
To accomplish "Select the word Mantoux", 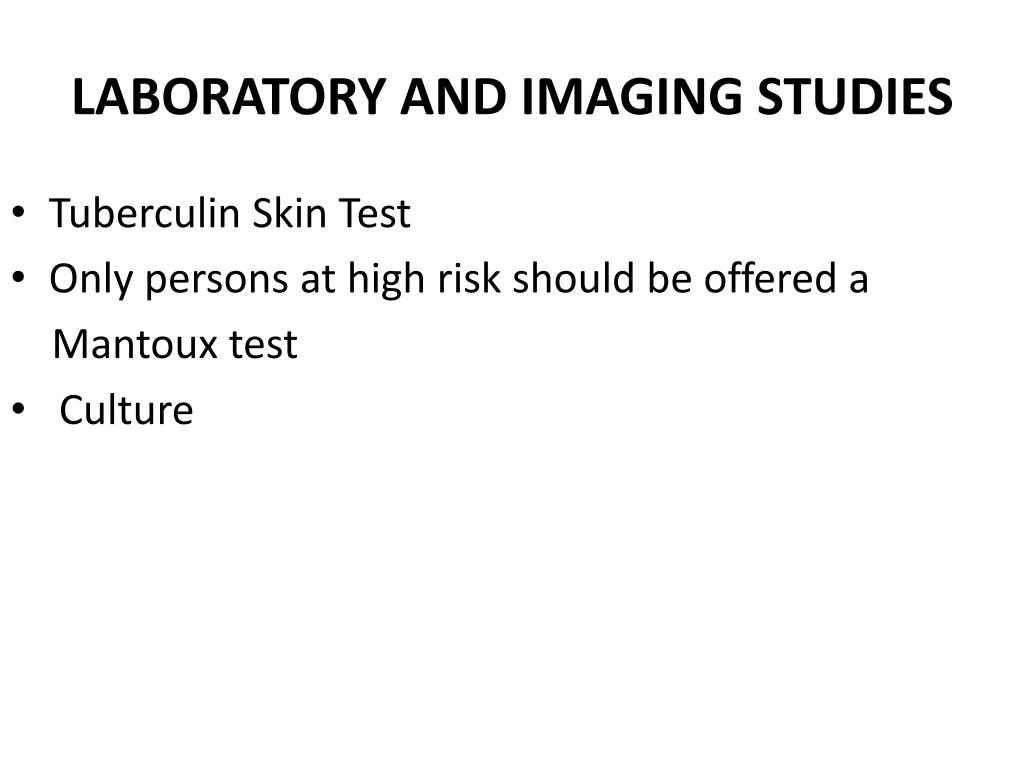I will (x=135, y=344).
